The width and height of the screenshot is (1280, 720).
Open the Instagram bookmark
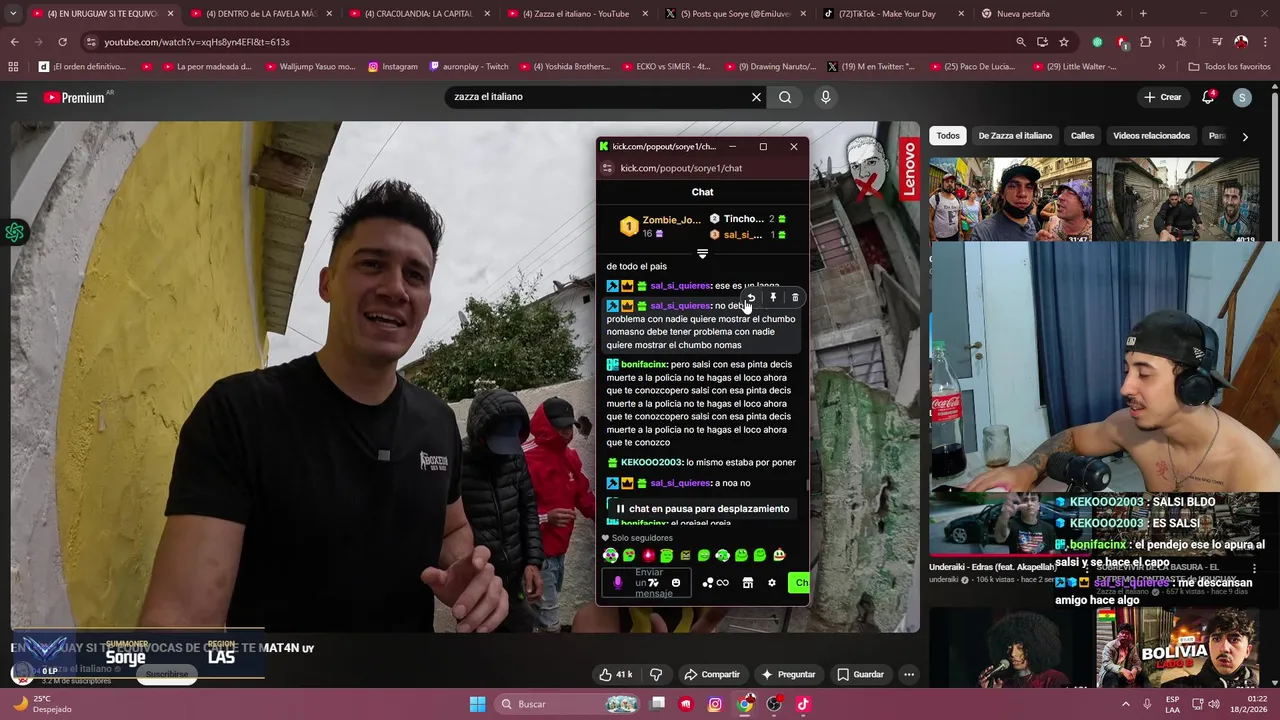[392, 67]
